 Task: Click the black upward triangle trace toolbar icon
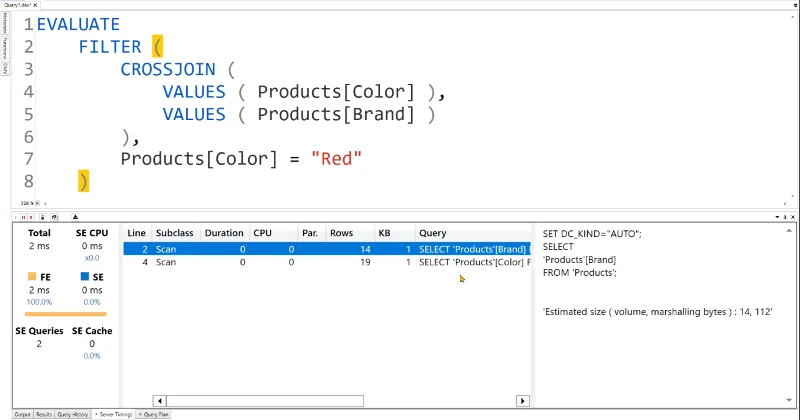coord(75,217)
